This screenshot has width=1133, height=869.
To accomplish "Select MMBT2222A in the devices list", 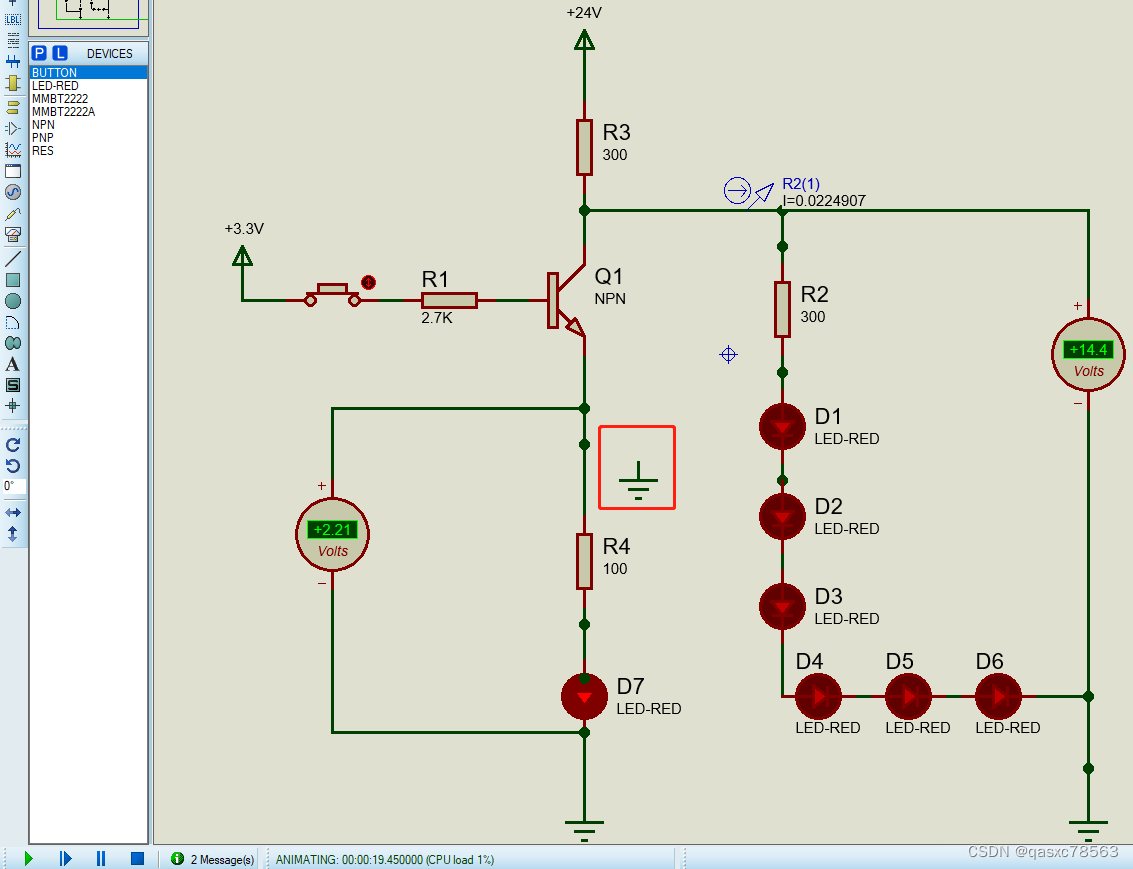I will pyautogui.click(x=88, y=111).
